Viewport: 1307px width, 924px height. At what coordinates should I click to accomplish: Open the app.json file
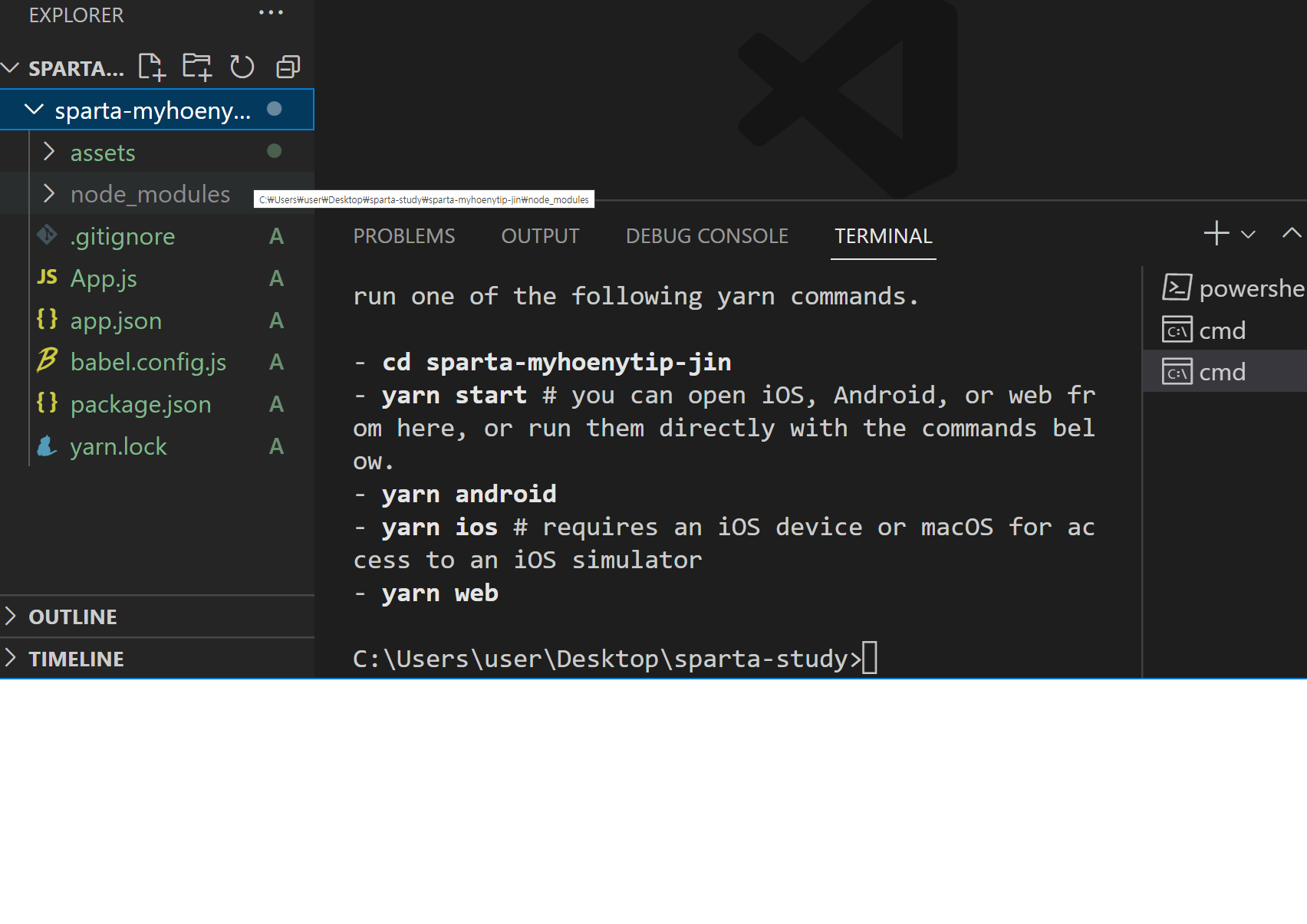(157, 321)
